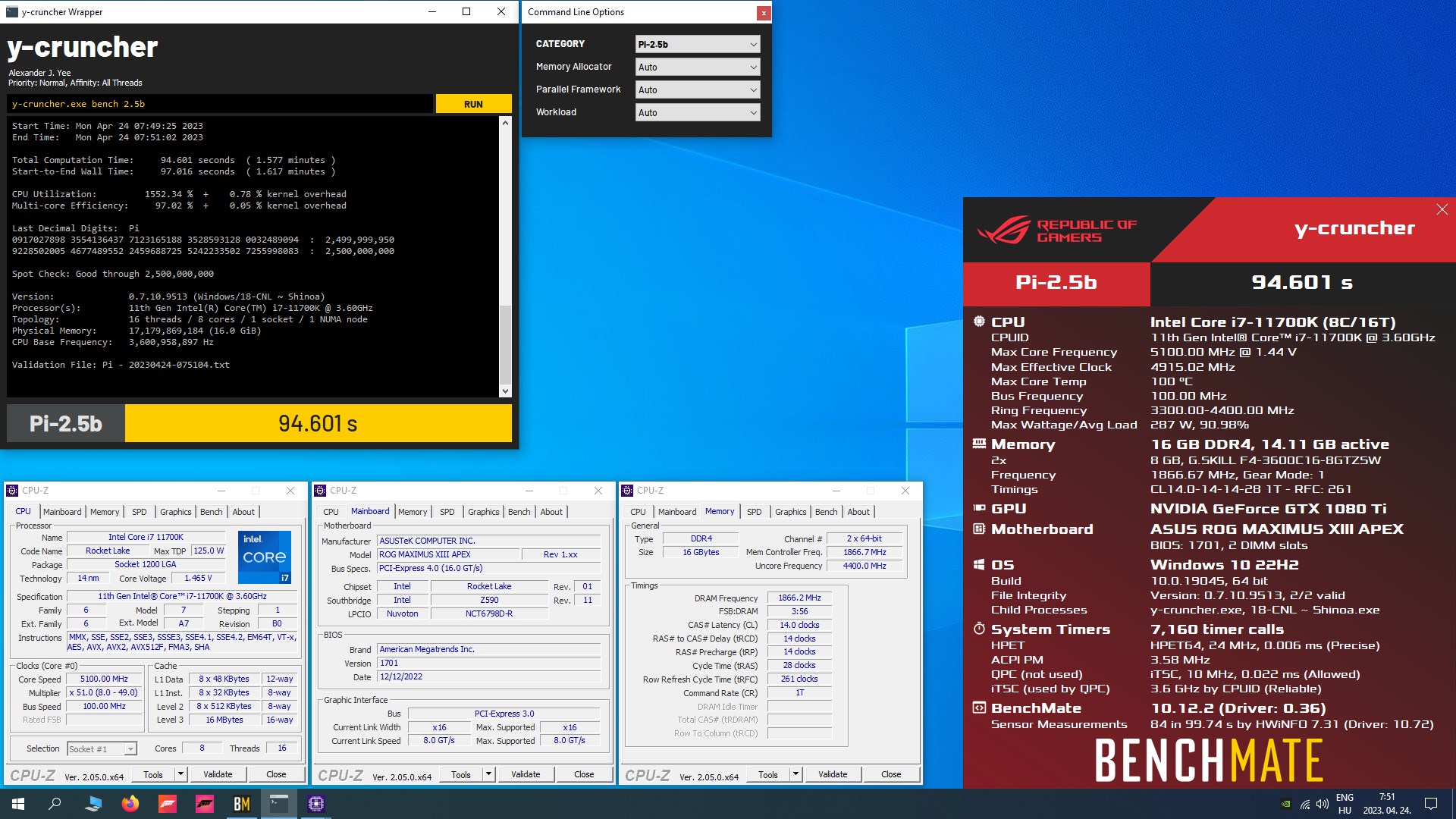Open the network Wi-Fi tray icon
1456x819 pixels.
(1305, 804)
